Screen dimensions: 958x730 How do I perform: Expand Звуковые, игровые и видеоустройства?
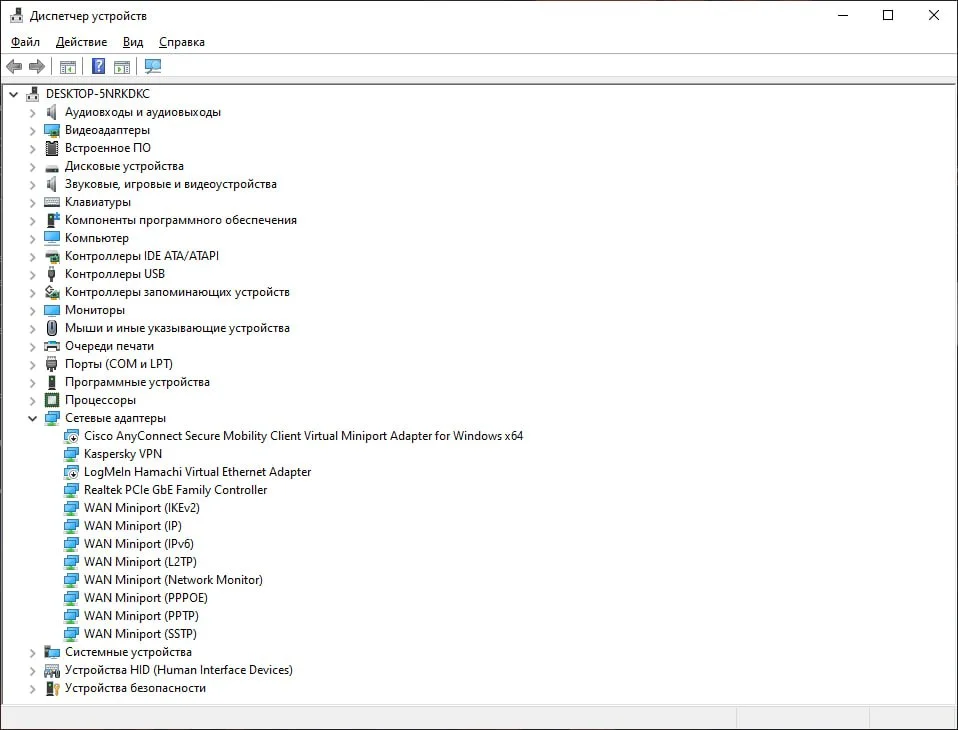(x=32, y=184)
